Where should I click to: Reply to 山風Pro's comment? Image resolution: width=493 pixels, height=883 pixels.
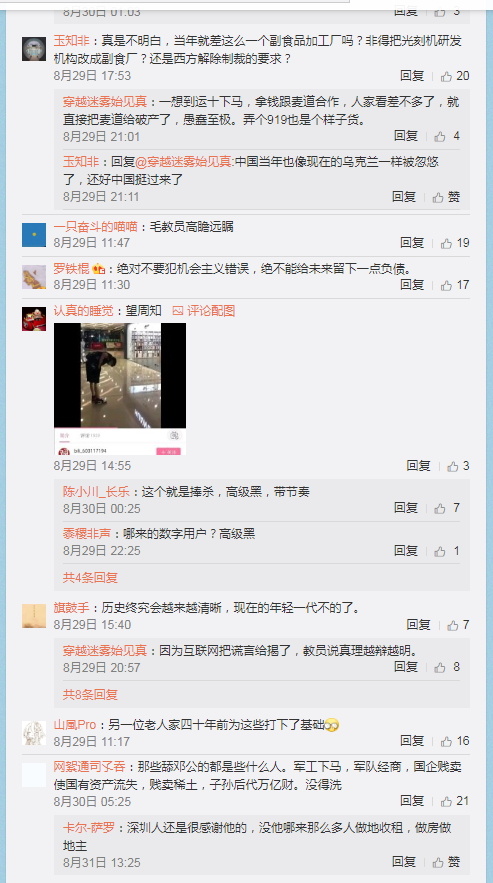(x=412, y=741)
